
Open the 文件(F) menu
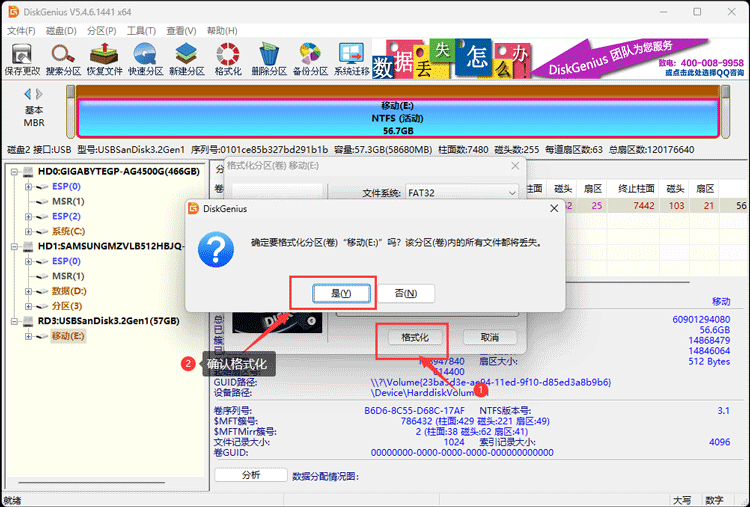pyautogui.click(x=21, y=31)
